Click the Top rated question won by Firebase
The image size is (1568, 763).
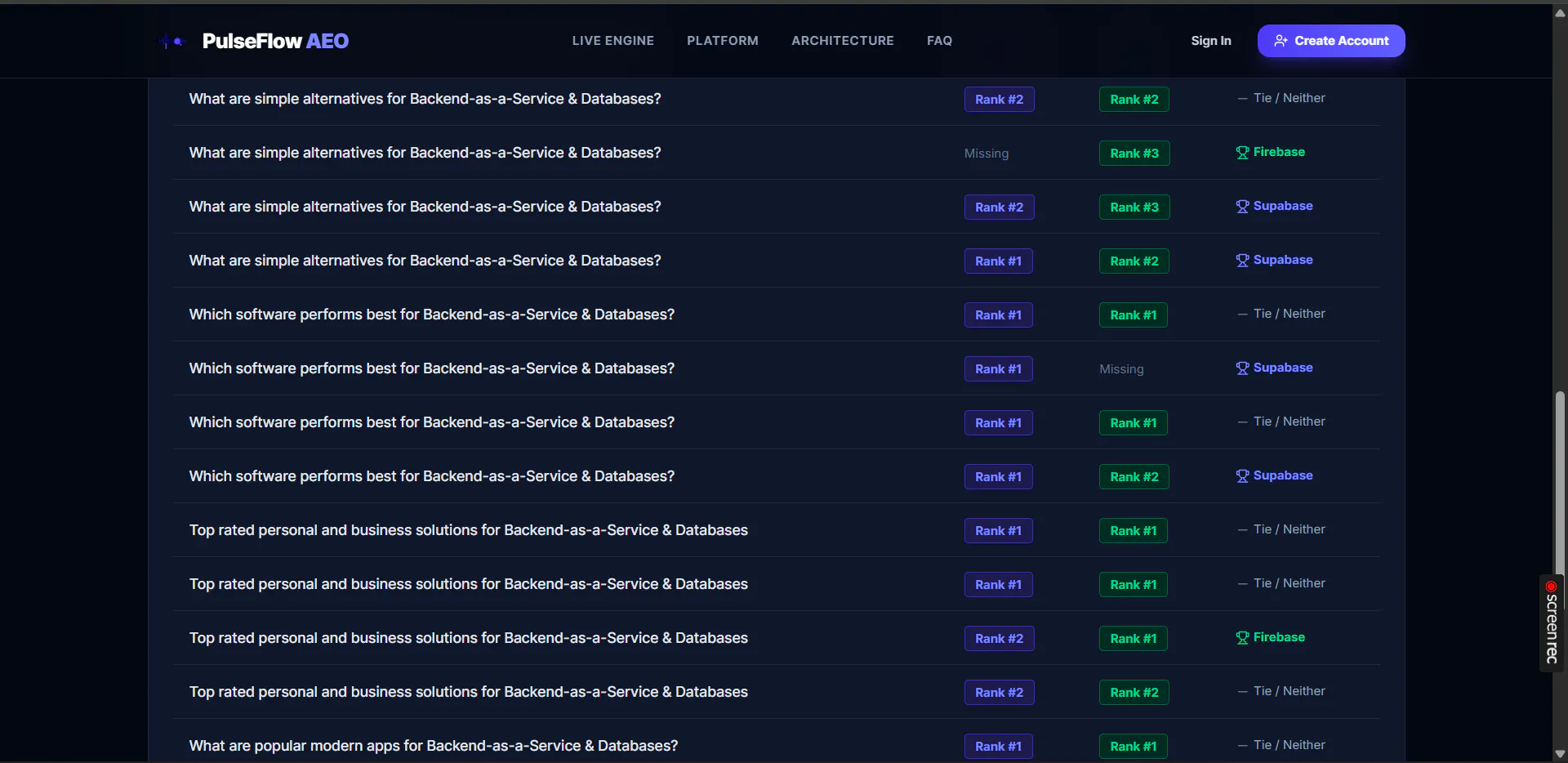[x=469, y=638]
